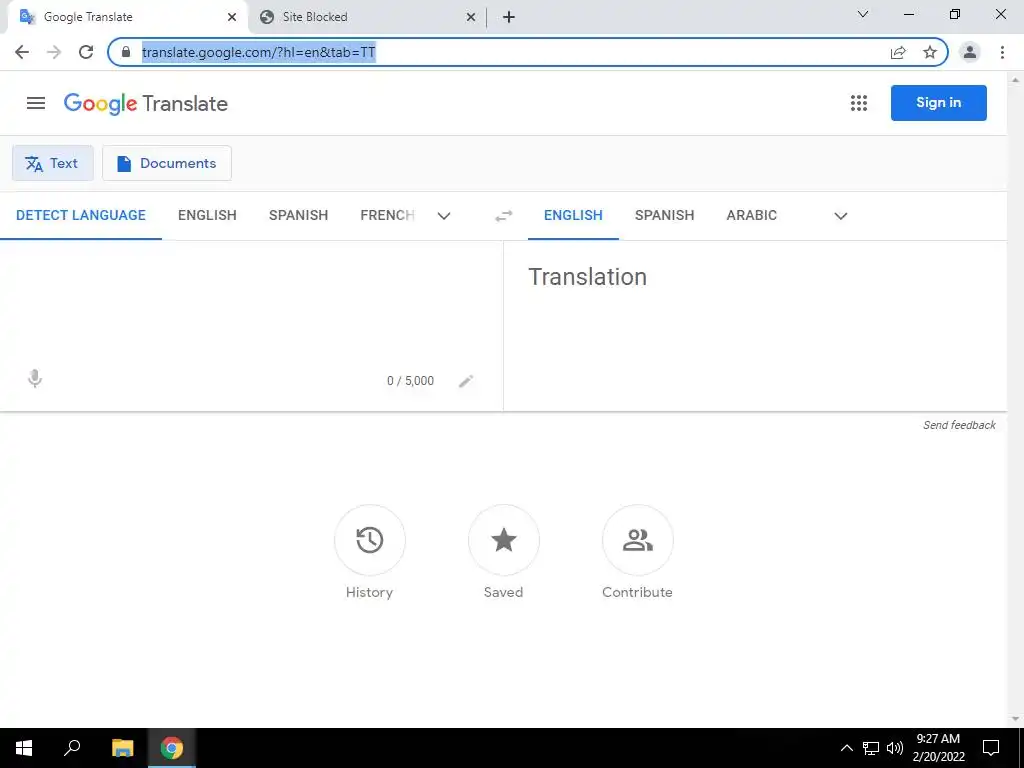Show hidden system tray icons
Viewport: 1024px width, 768px height.
(x=846, y=748)
